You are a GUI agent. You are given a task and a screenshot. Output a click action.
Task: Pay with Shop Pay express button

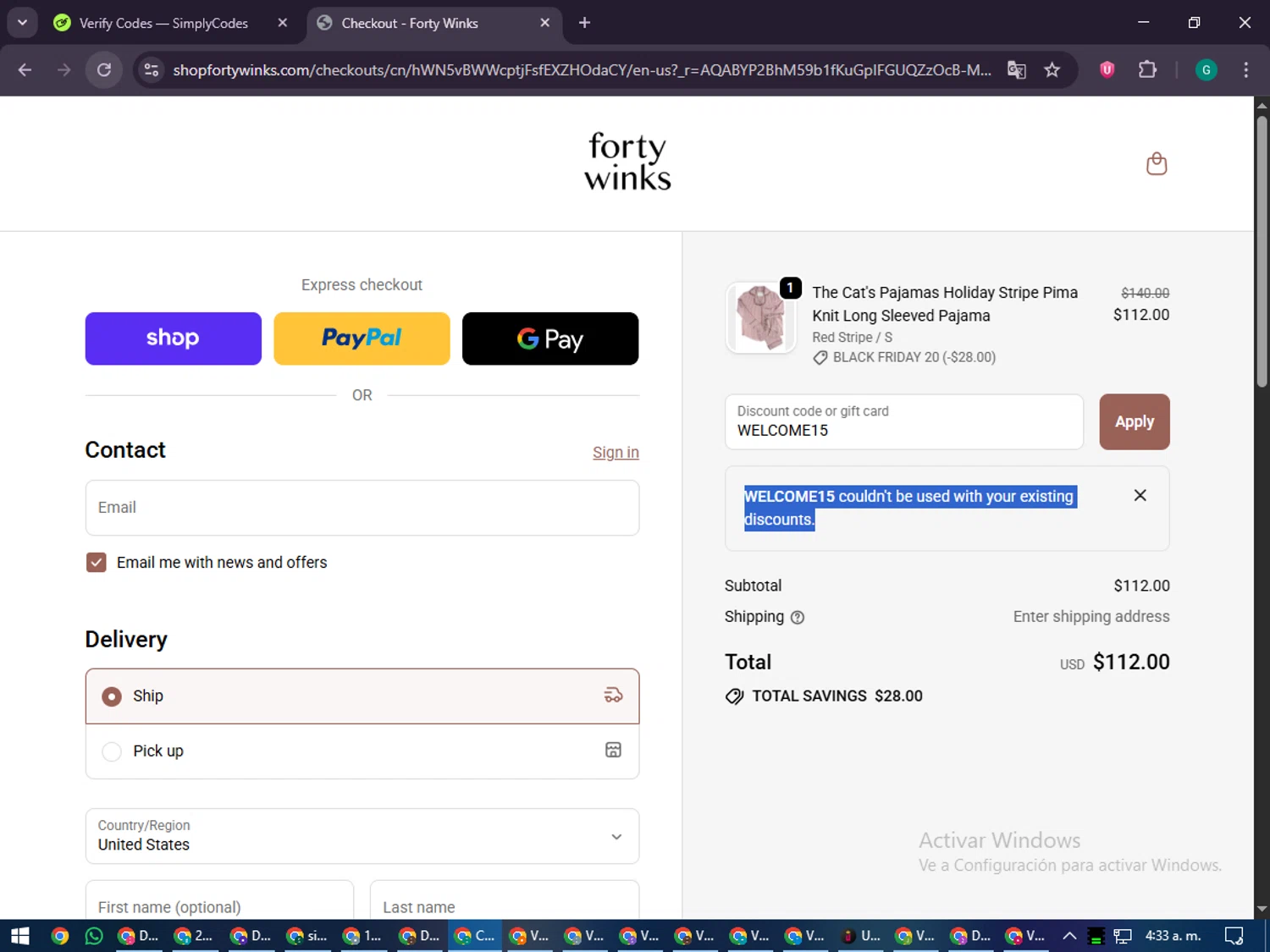pos(174,338)
